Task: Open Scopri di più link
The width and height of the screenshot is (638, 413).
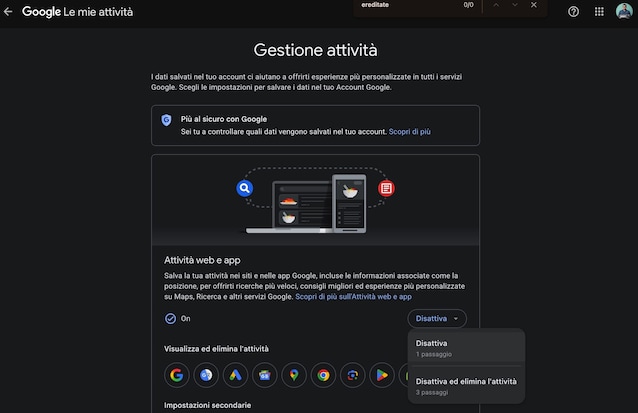Action: tap(409, 131)
